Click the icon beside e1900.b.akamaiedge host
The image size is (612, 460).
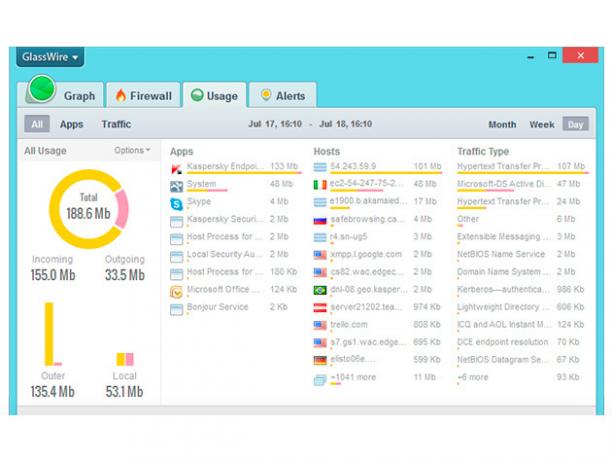tap(320, 202)
